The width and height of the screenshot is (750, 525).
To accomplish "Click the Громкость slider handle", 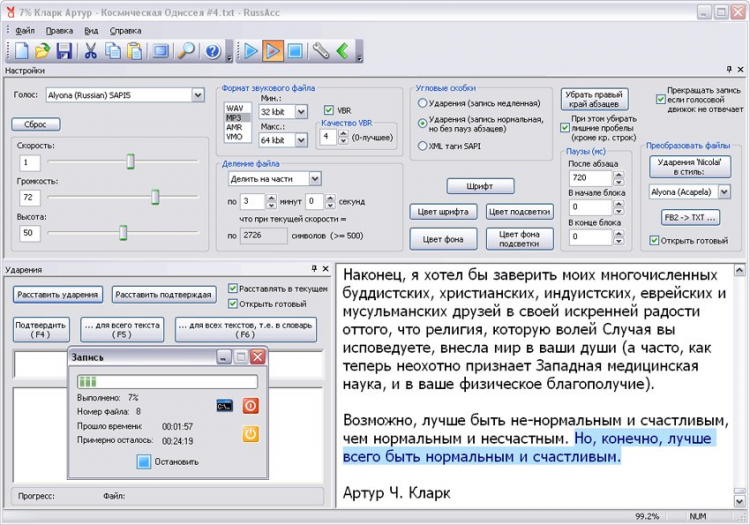I will 155,197.
